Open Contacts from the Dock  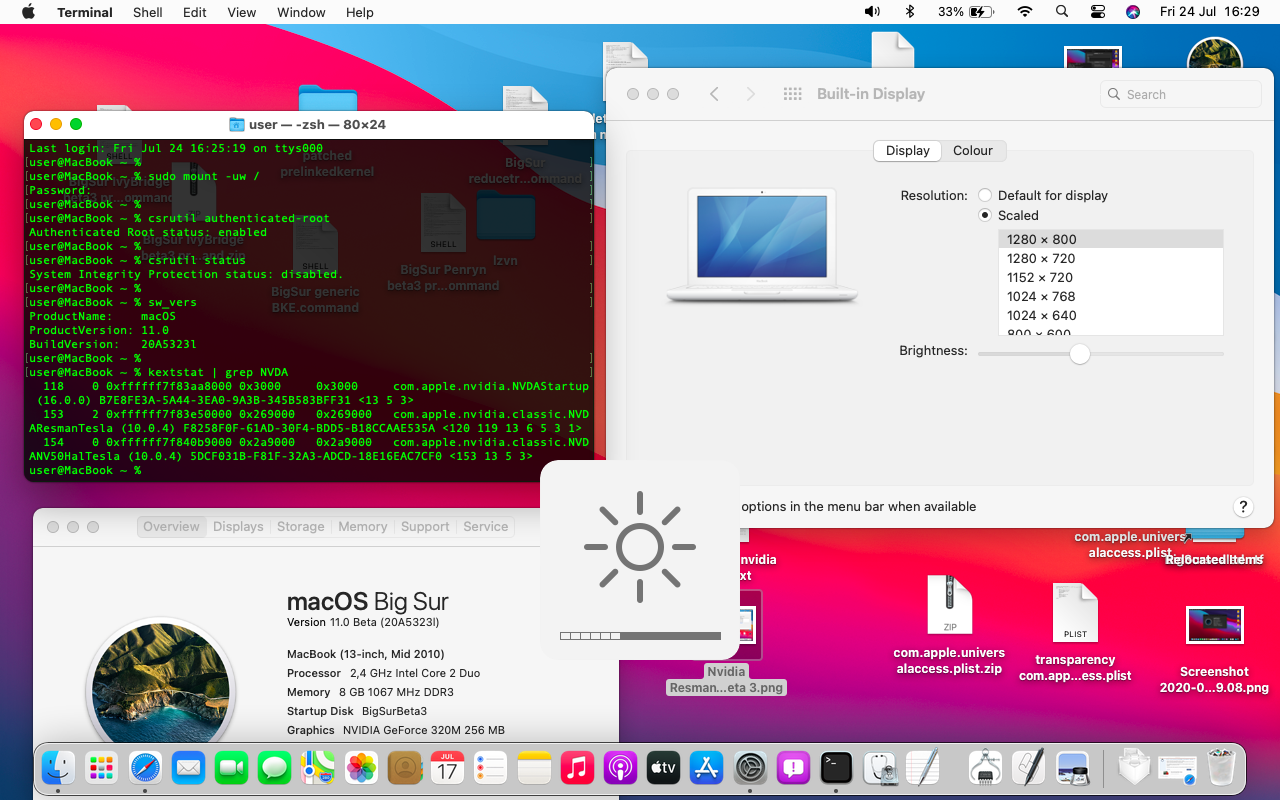click(x=404, y=768)
